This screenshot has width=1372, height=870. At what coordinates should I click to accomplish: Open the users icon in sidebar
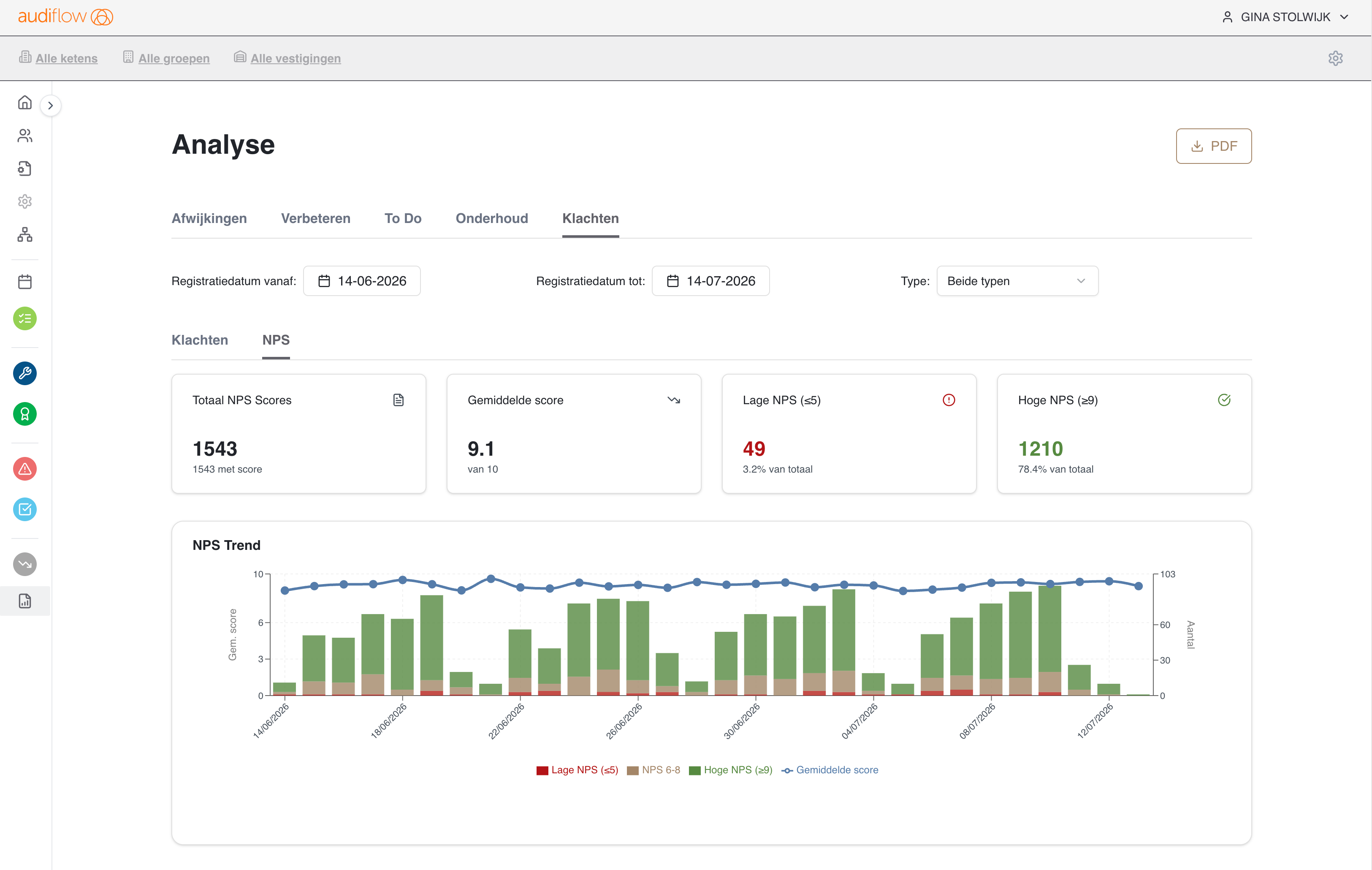[x=24, y=136]
